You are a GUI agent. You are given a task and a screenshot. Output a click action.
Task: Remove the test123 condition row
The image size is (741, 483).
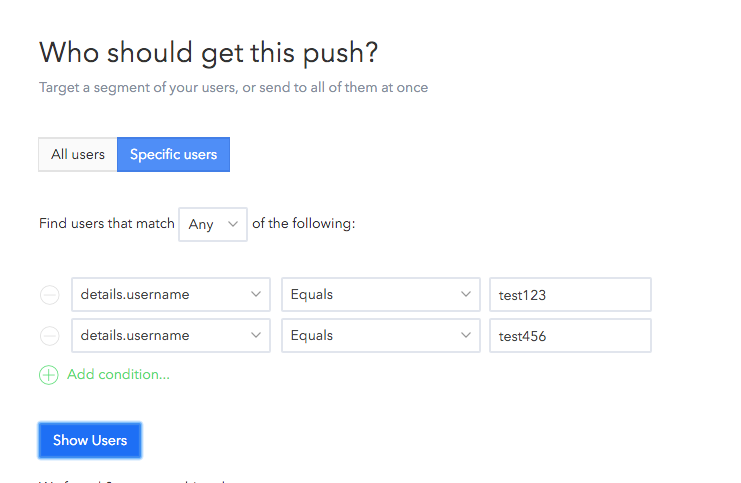(49, 295)
